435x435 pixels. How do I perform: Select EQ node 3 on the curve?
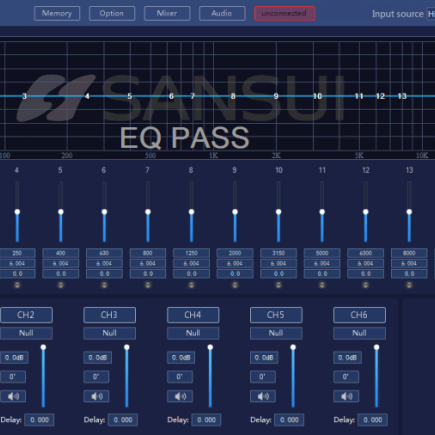pyautogui.click(x=24, y=96)
